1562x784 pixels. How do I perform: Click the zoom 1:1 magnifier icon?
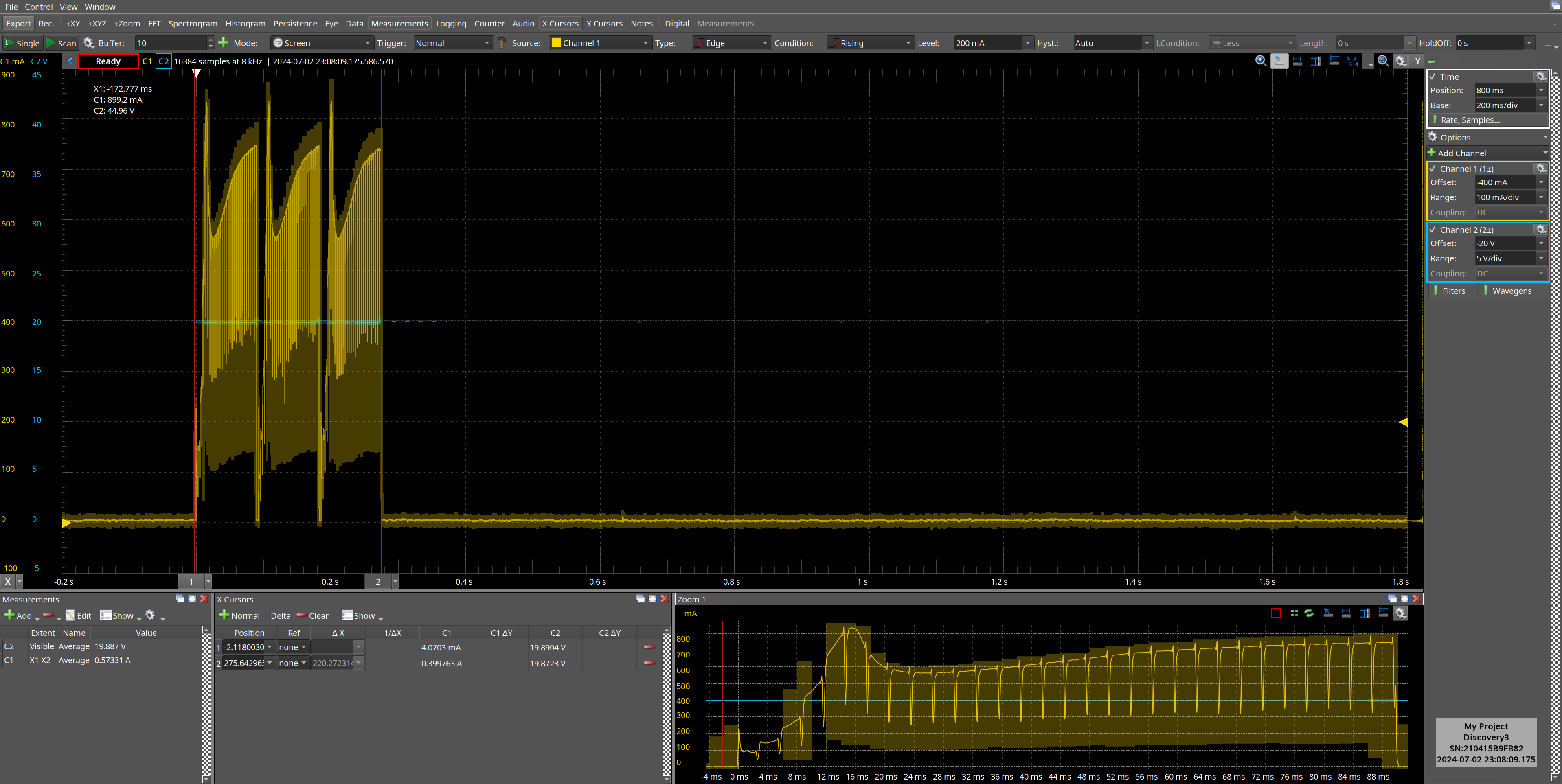point(1261,61)
